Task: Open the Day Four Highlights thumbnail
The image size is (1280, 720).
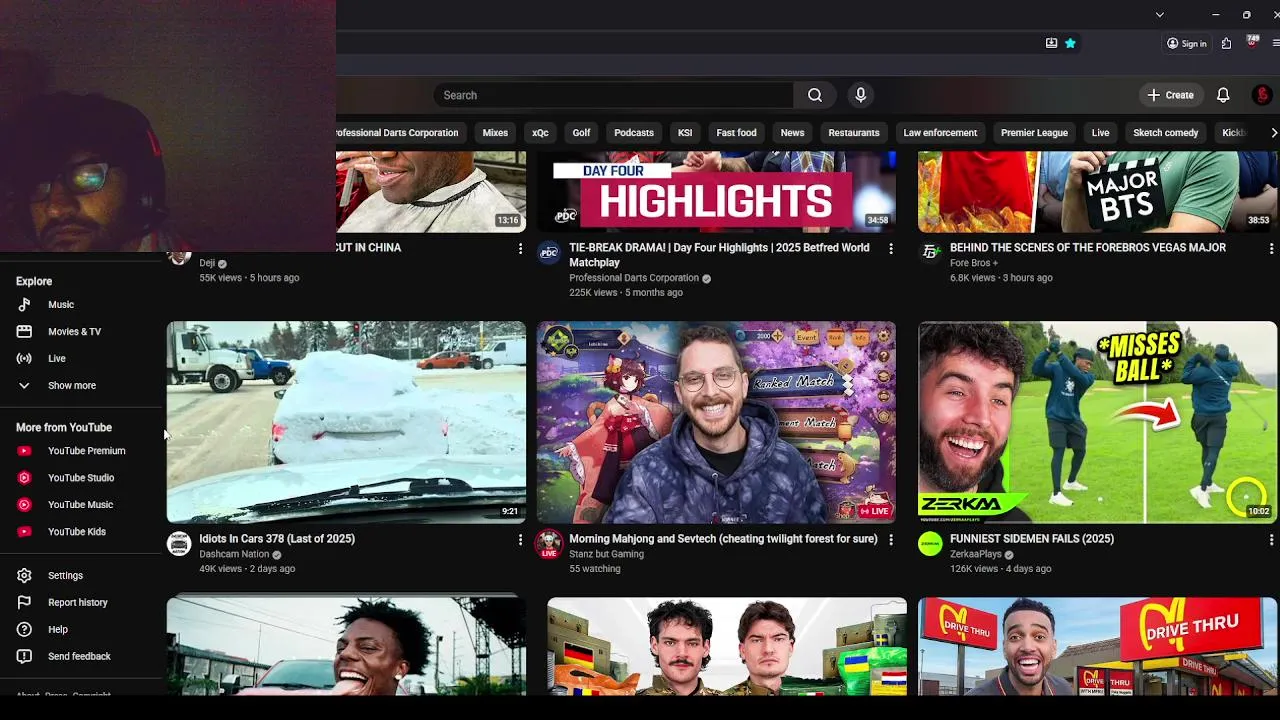Action: [716, 192]
